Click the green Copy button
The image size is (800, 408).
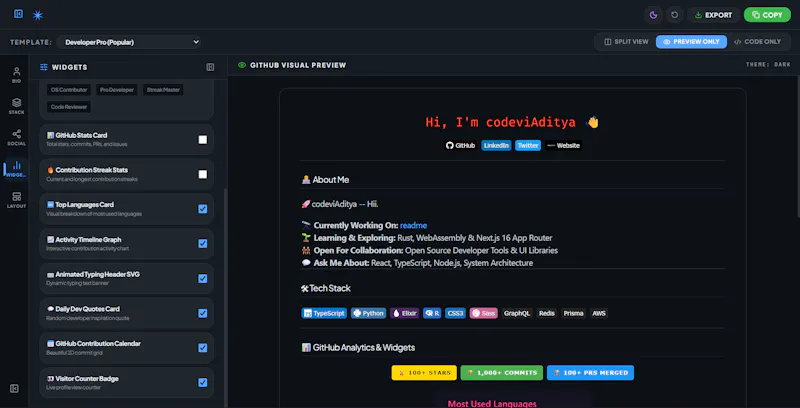(x=767, y=15)
